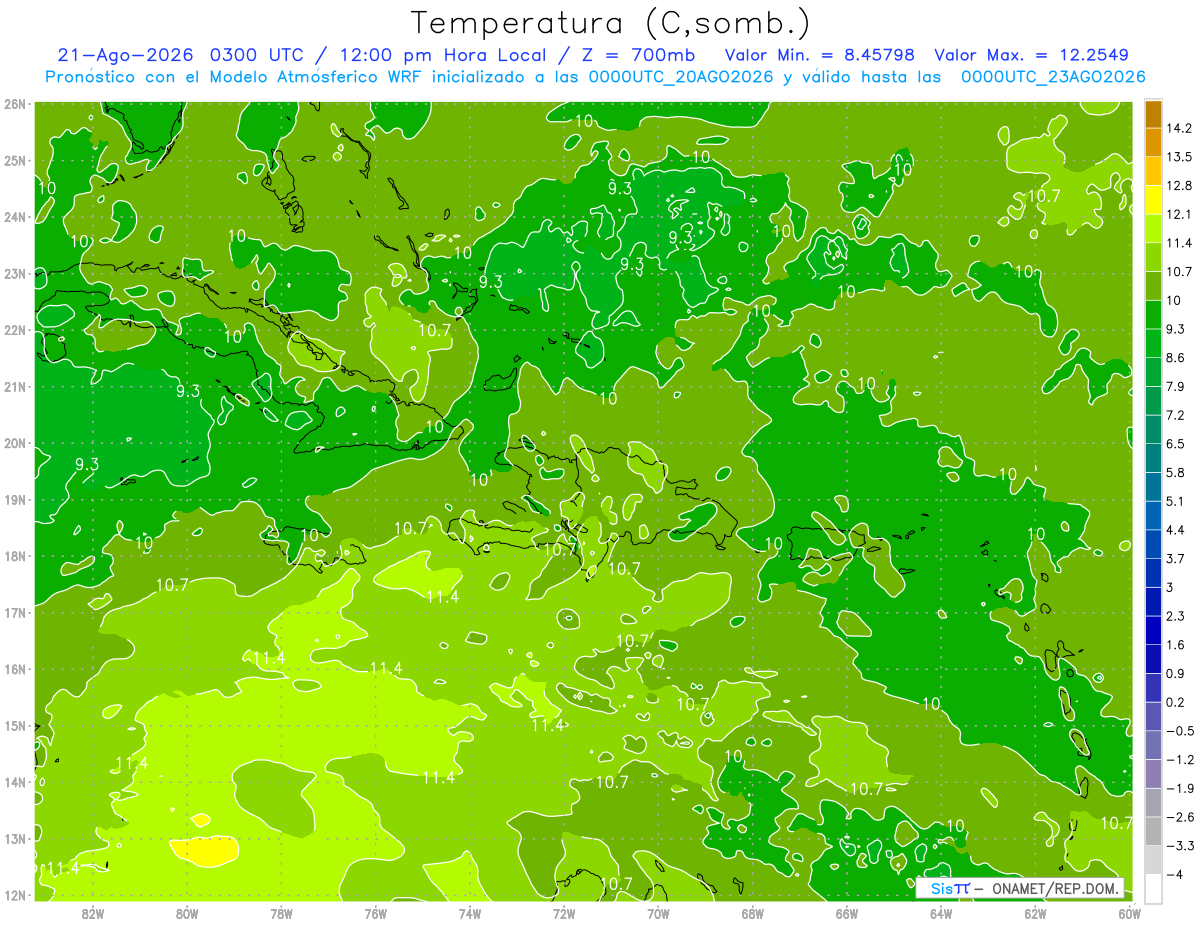The image size is (1200, 927).
Task: Click the '70W' longitude axis label
Action: point(658,913)
